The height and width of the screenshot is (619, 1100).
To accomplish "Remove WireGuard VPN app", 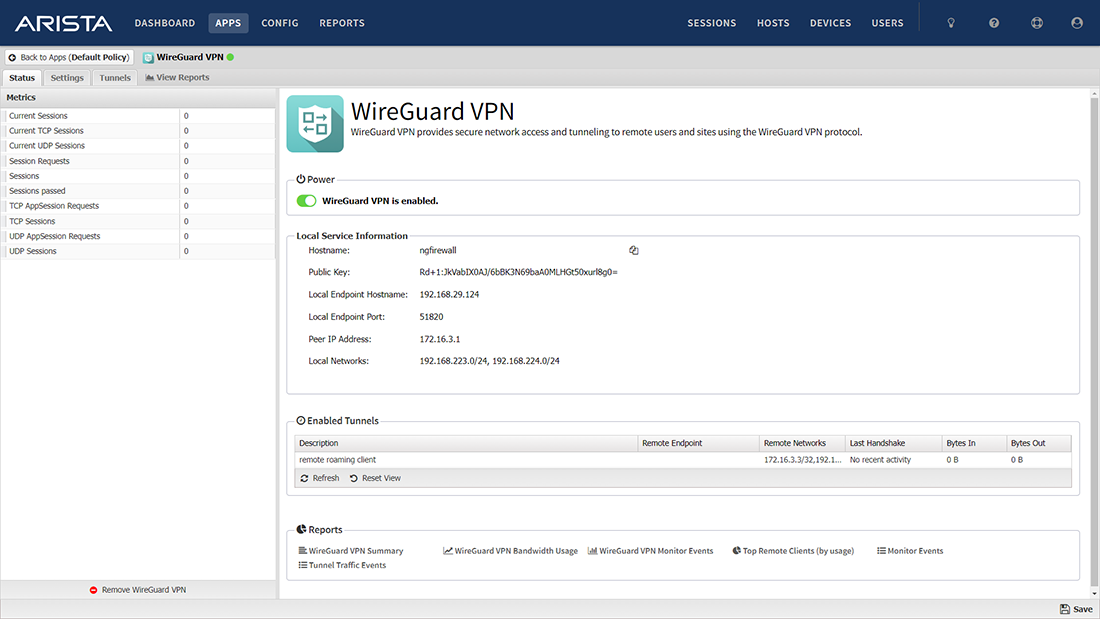I will point(138,590).
